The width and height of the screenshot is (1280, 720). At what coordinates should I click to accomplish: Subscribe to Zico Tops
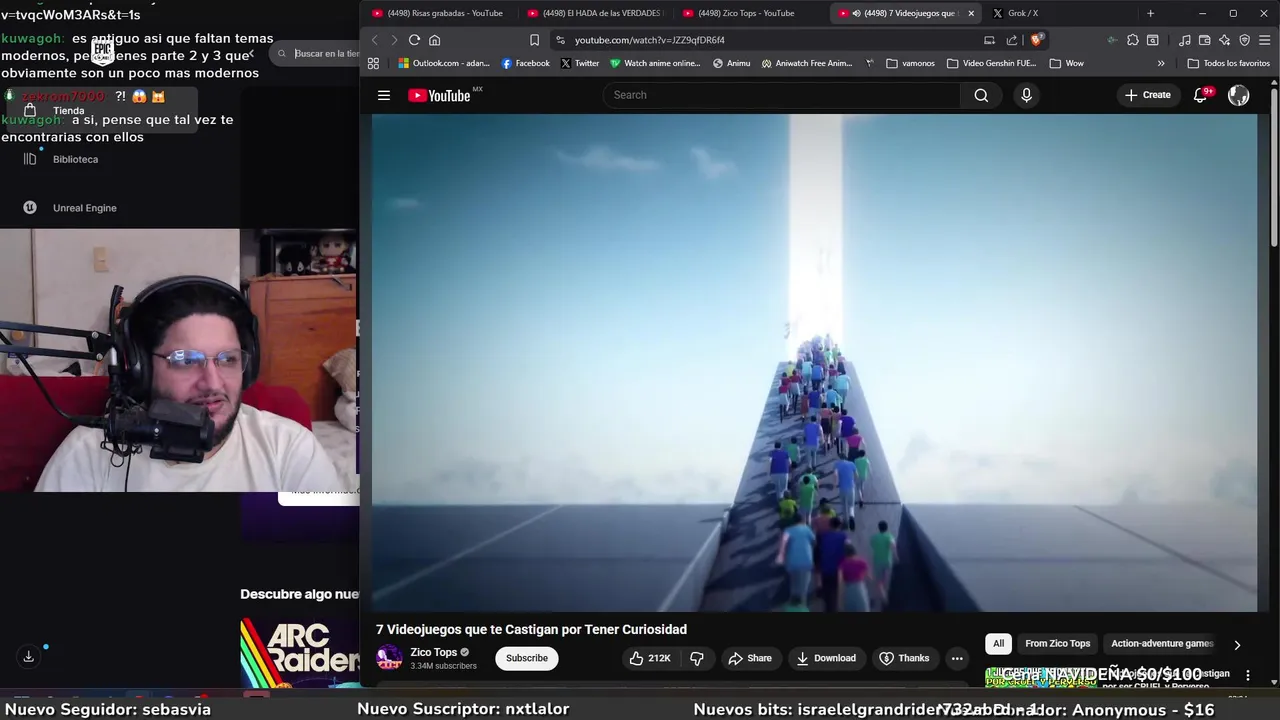[527, 658]
